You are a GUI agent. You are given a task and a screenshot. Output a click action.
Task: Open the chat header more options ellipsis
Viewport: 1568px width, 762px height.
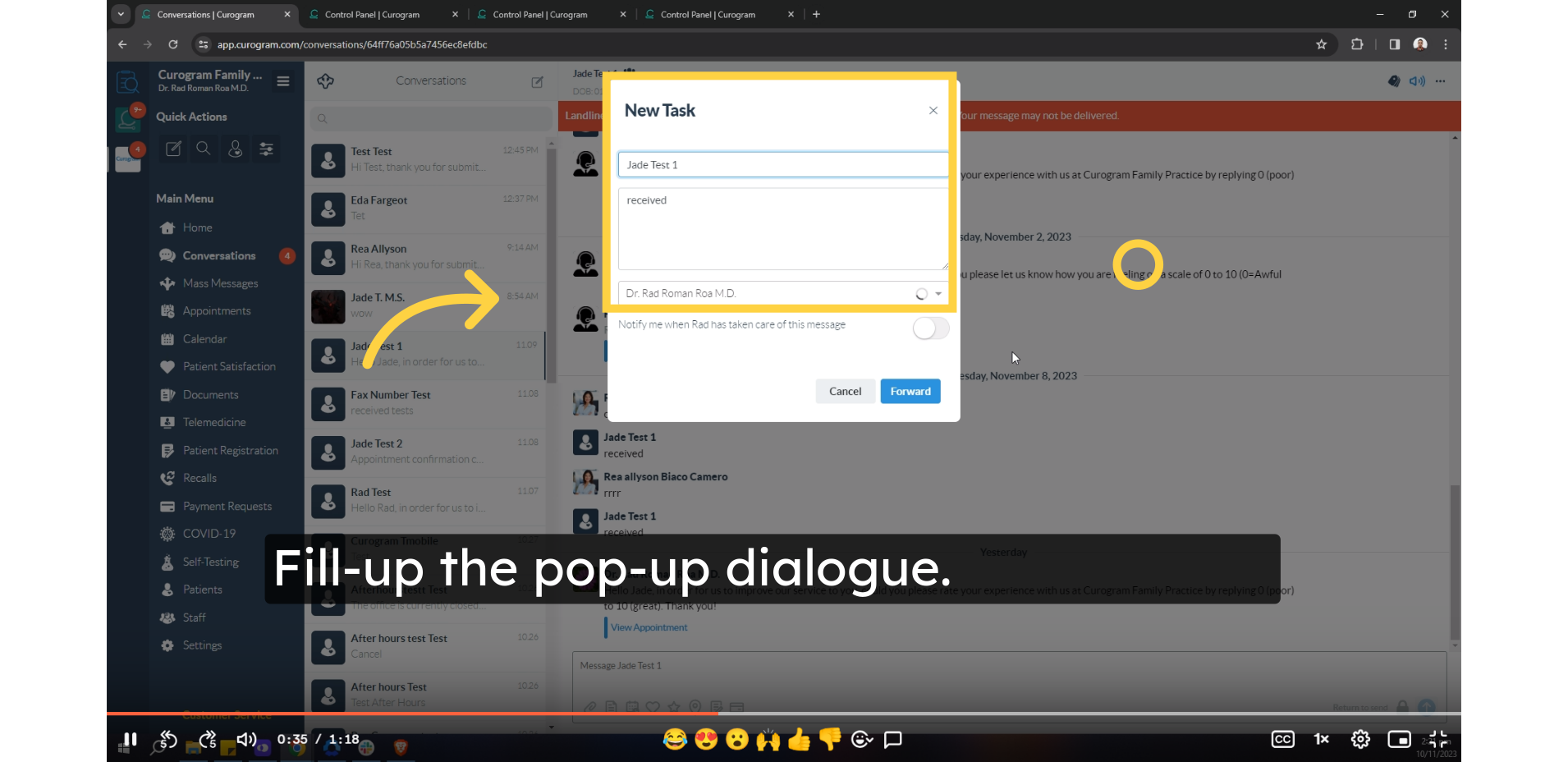click(x=1440, y=81)
